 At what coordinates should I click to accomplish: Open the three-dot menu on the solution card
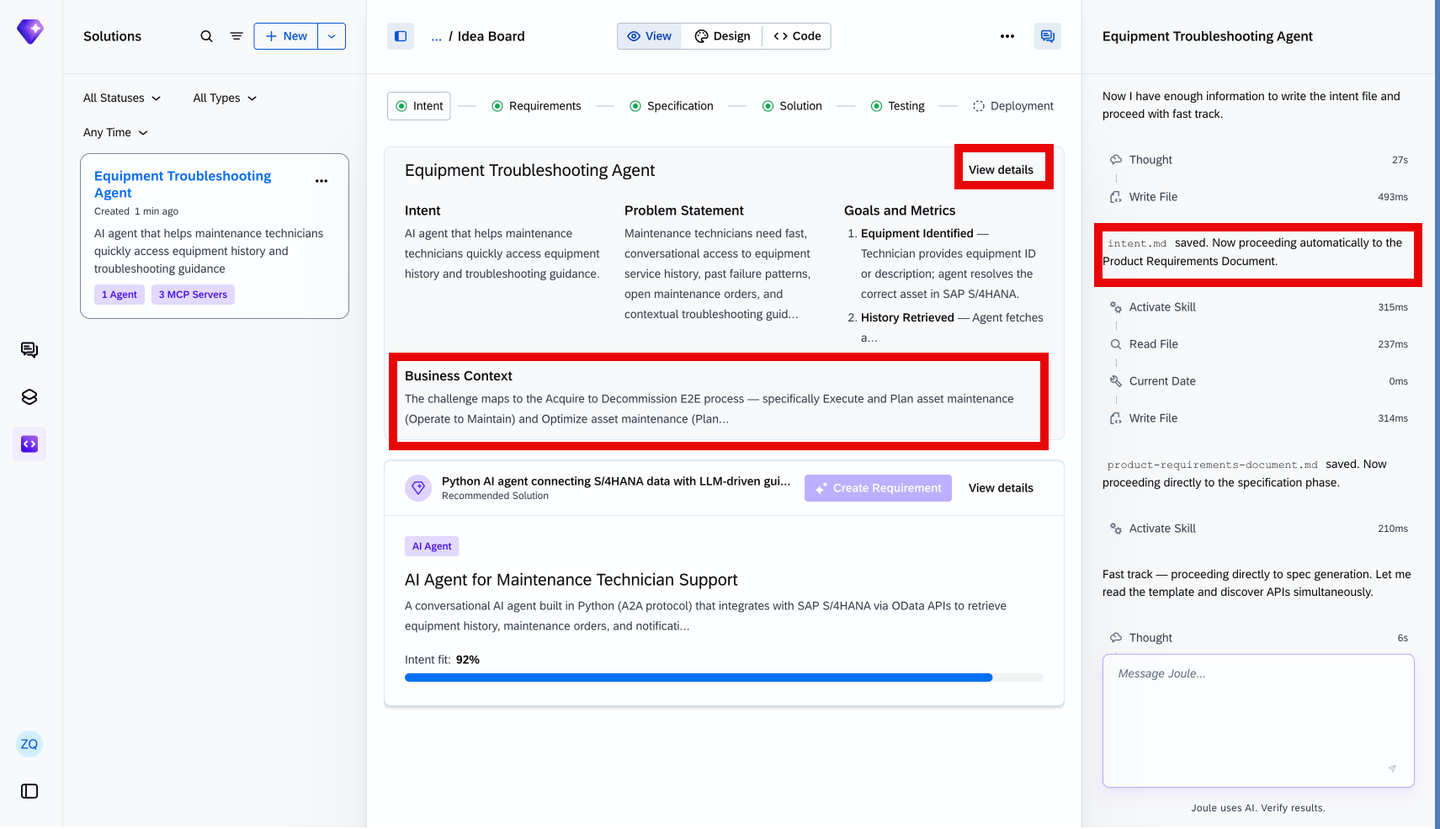click(x=321, y=181)
